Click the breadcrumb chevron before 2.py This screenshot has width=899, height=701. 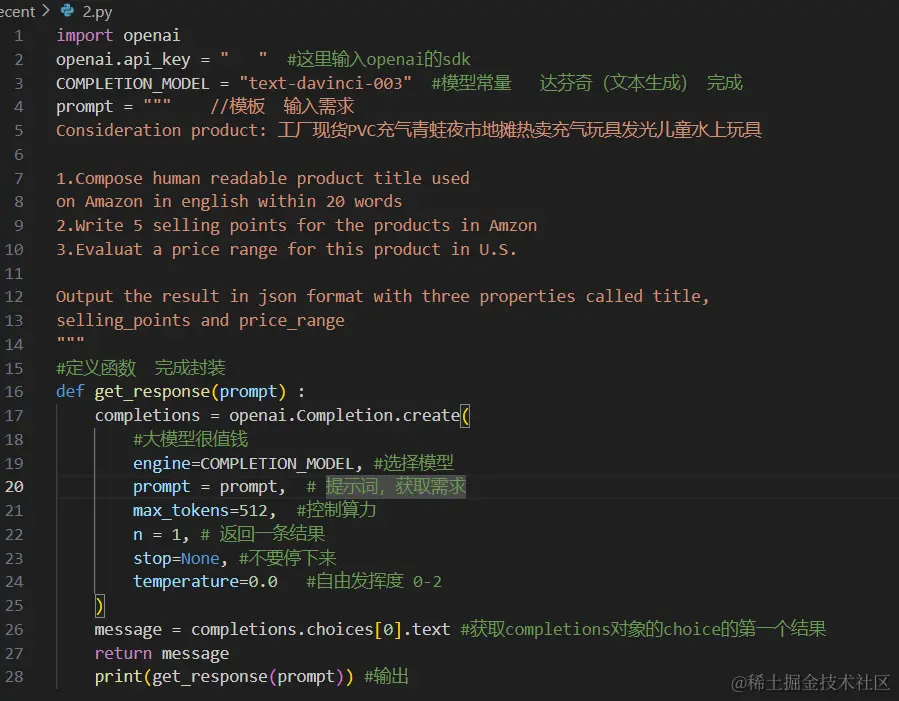pos(45,11)
